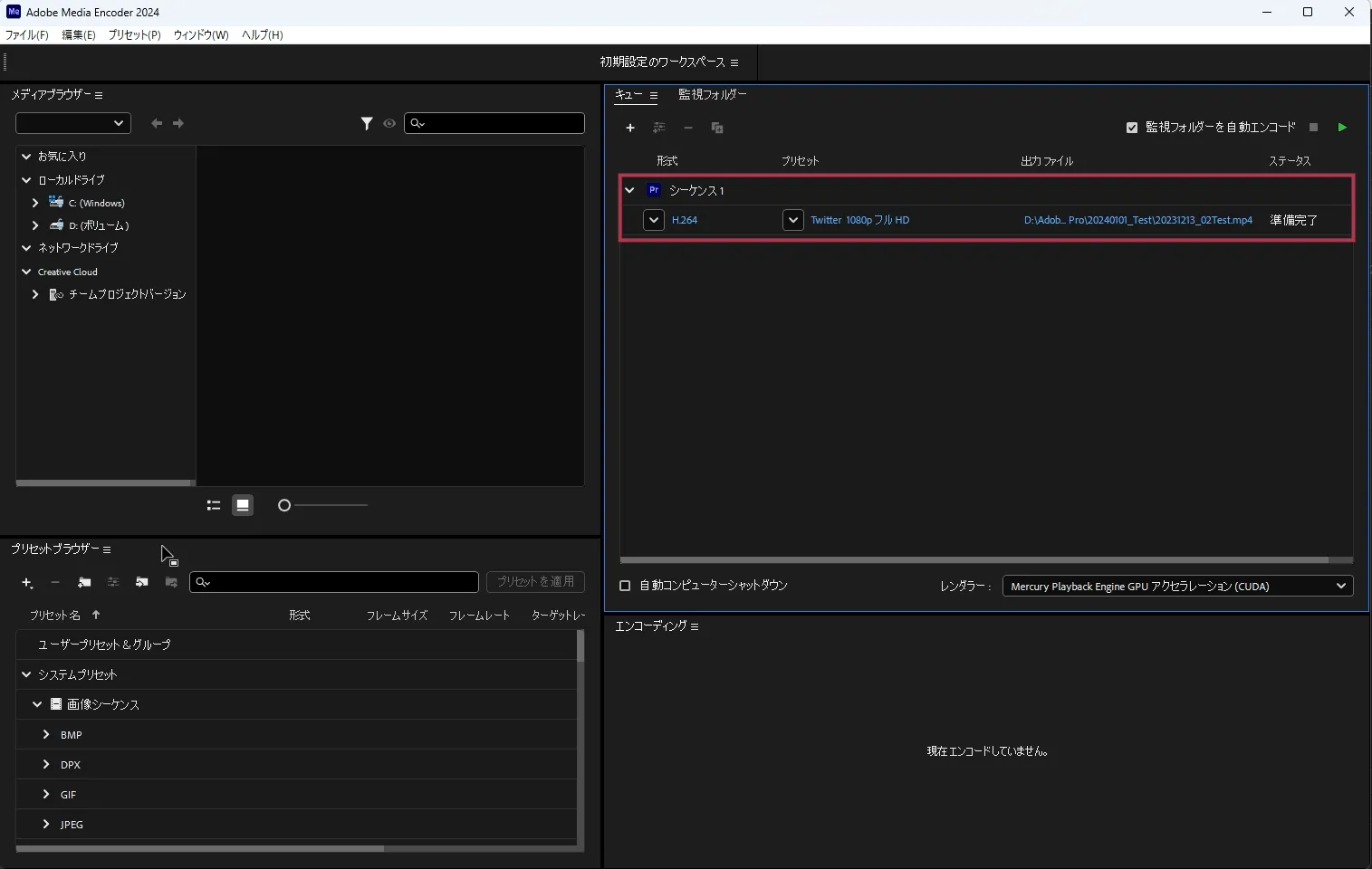Collapse the ローカルドライブ tree node
1372x869 pixels.
[x=26, y=180]
